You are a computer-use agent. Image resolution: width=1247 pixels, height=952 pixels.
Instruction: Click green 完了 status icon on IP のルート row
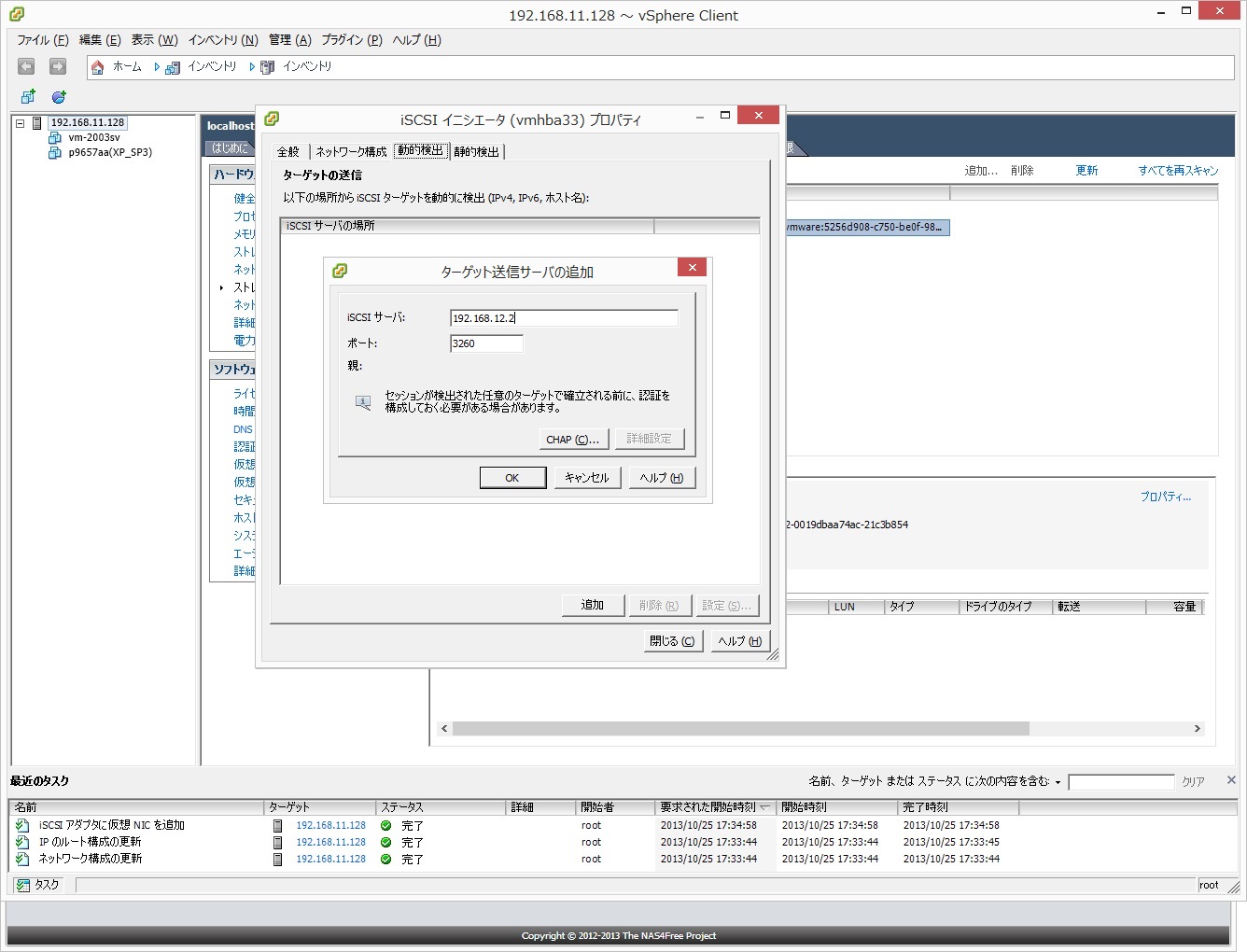(385, 843)
